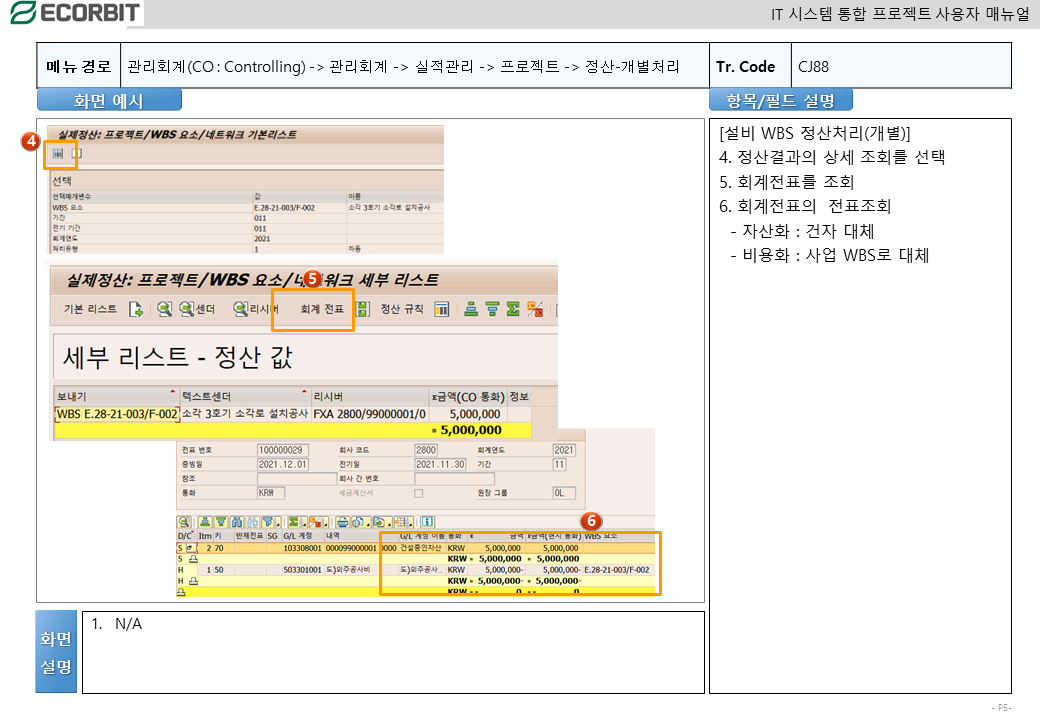Click the sort descending icon in detail list toolbar
This screenshot has width=1040, height=720.
point(491,309)
